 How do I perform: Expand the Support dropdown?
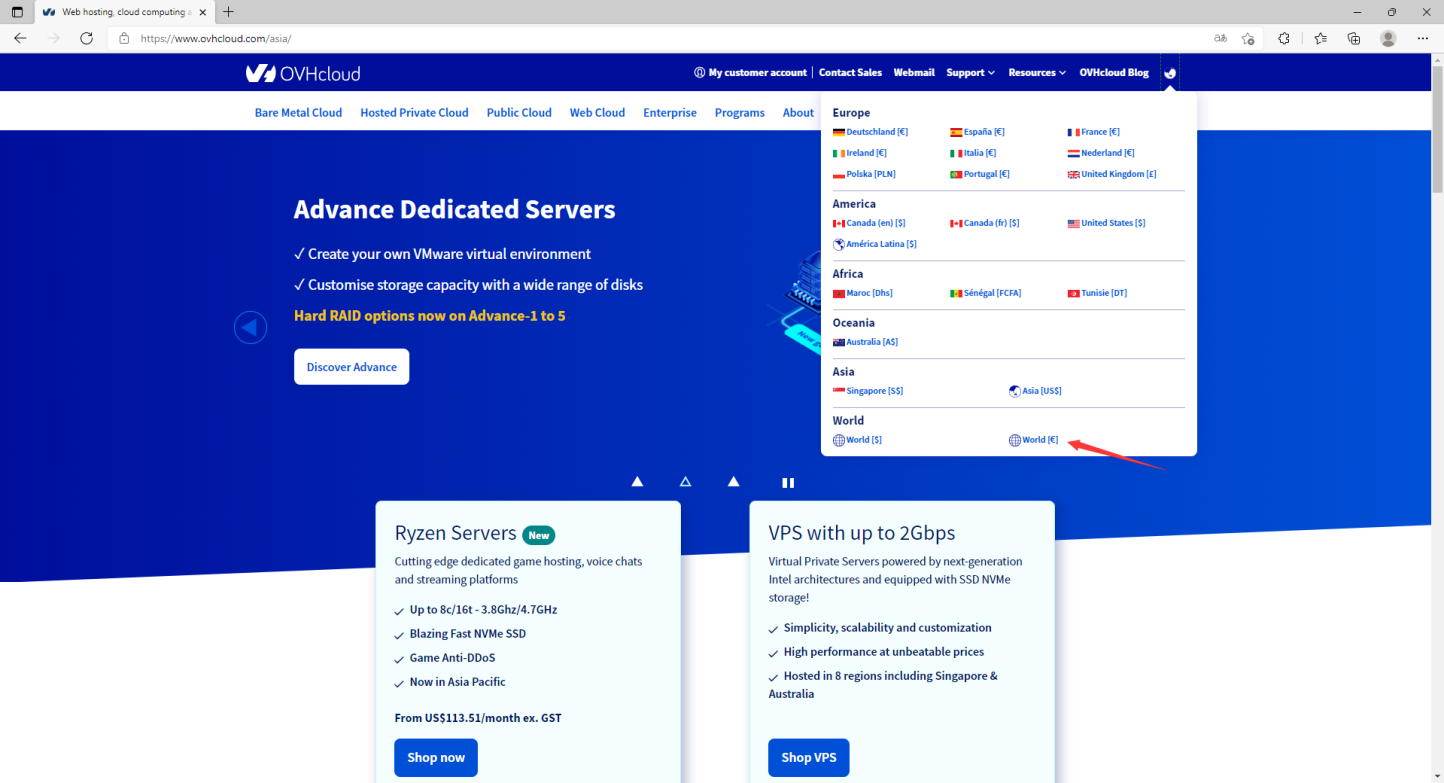[x=970, y=73]
